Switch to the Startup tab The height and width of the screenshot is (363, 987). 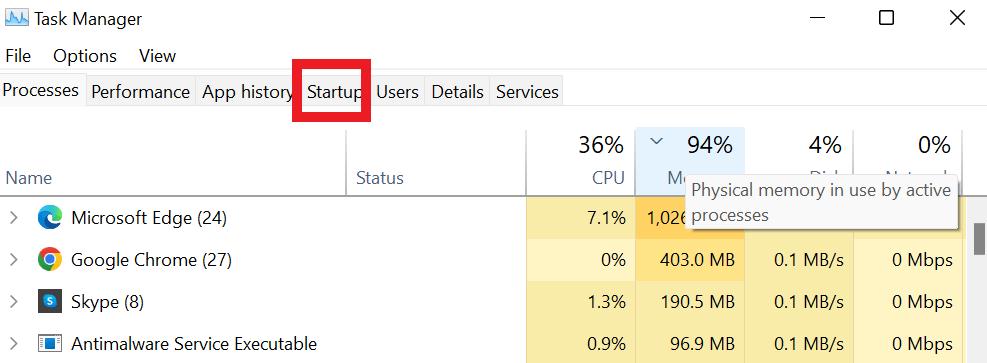[334, 92]
